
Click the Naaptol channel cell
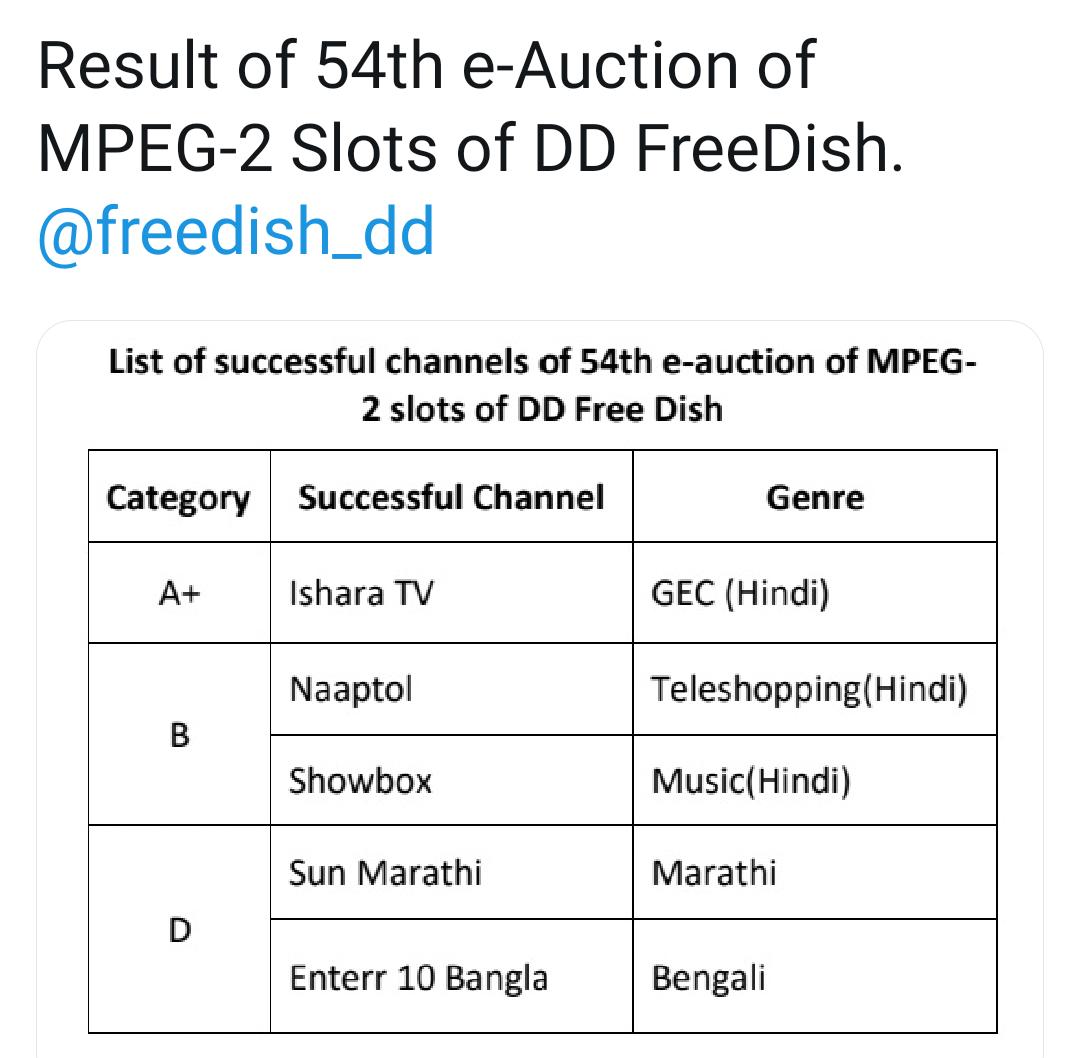pos(451,689)
